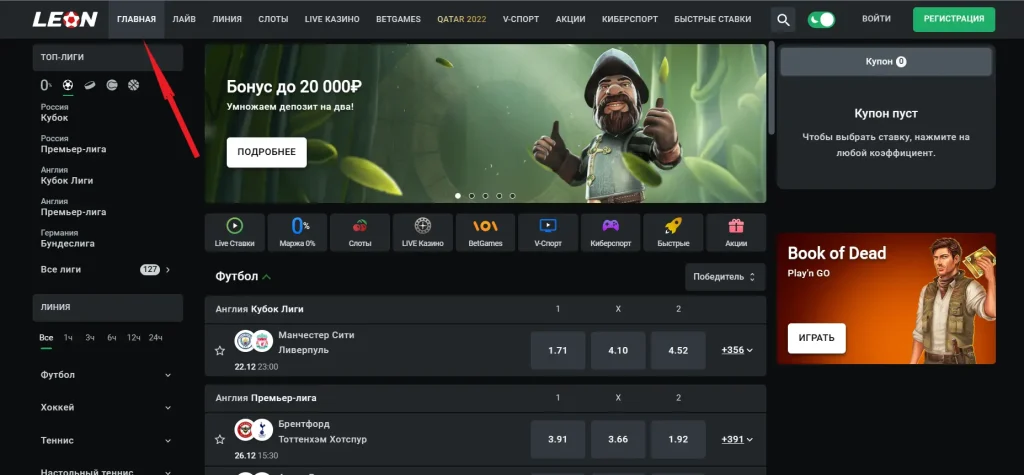Open Все лиги 127 list
This screenshot has width=1024, height=475.
[x=106, y=269]
